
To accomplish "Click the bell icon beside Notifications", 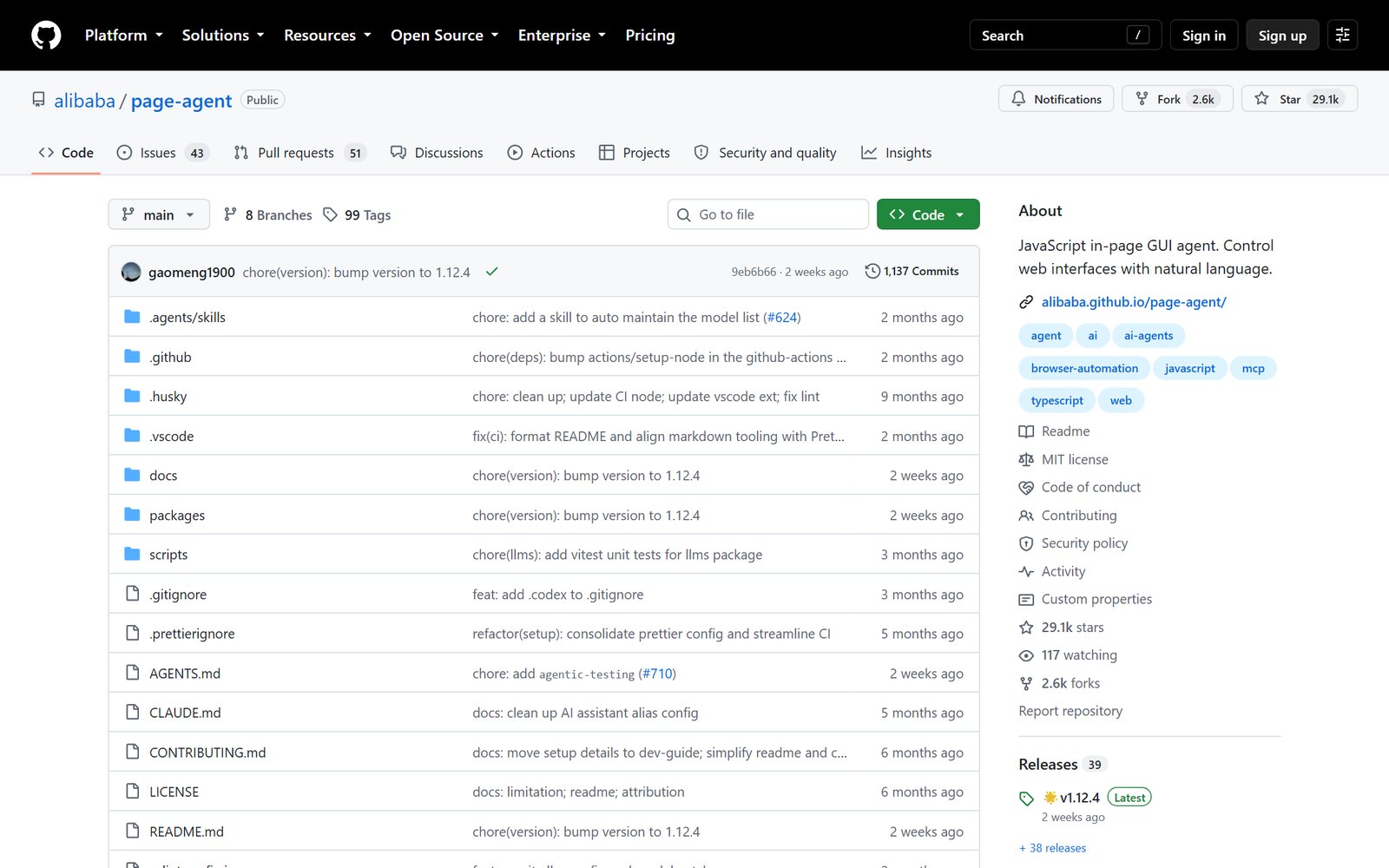I will (1018, 99).
